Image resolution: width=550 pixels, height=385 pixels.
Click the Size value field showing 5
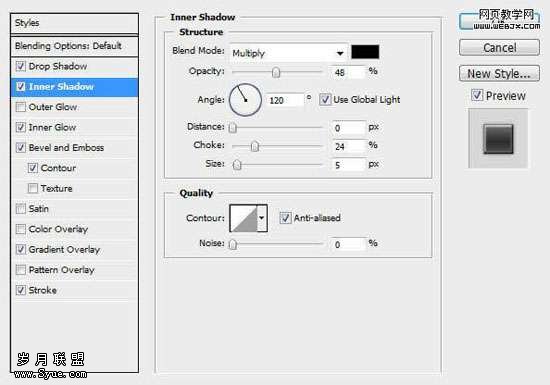pyautogui.click(x=348, y=165)
